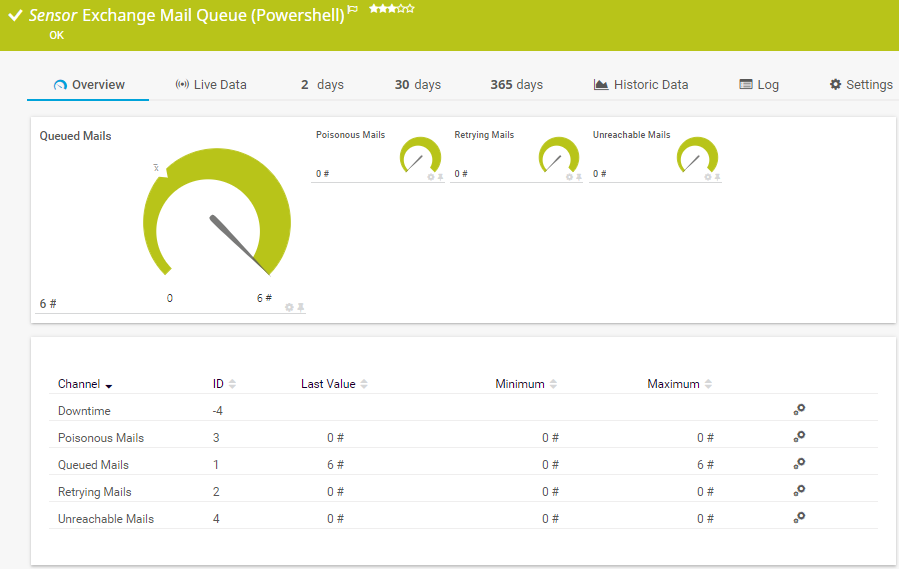Edit channel settings for Unreachable Mails row
The height and width of the screenshot is (569, 899).
coord(799,518)
